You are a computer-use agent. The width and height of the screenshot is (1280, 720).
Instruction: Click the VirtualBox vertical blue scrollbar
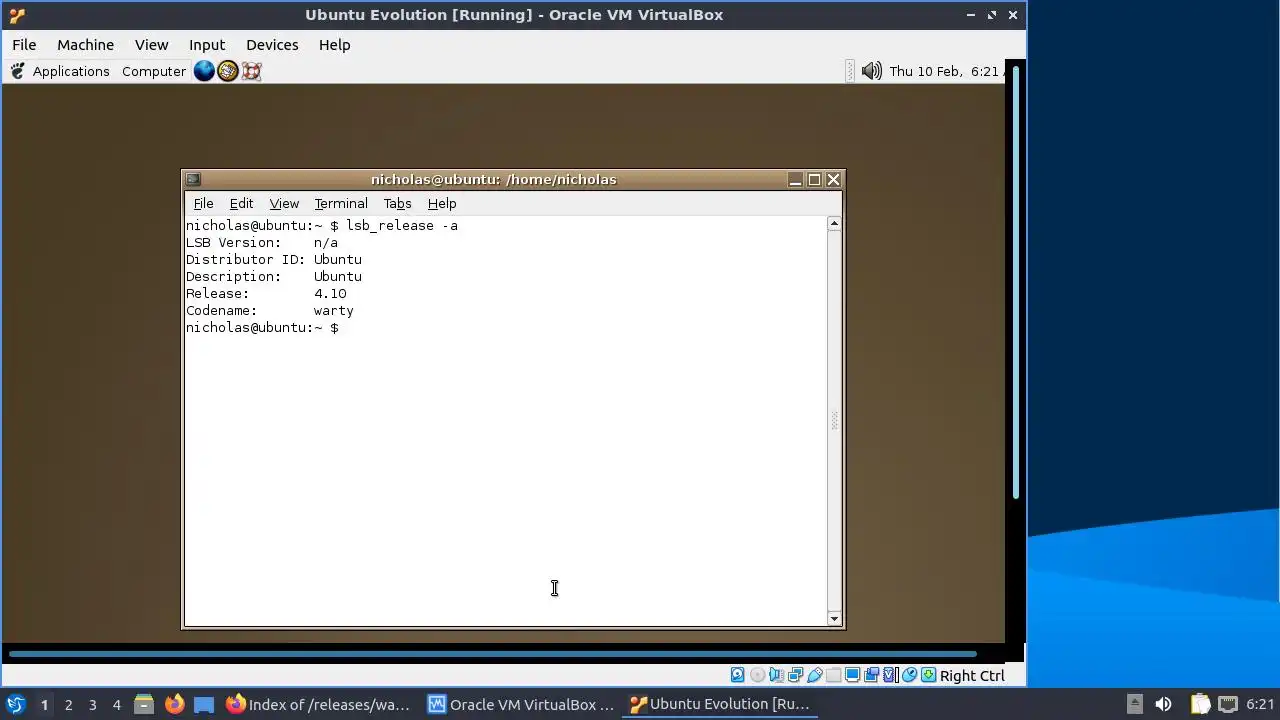1016,283
